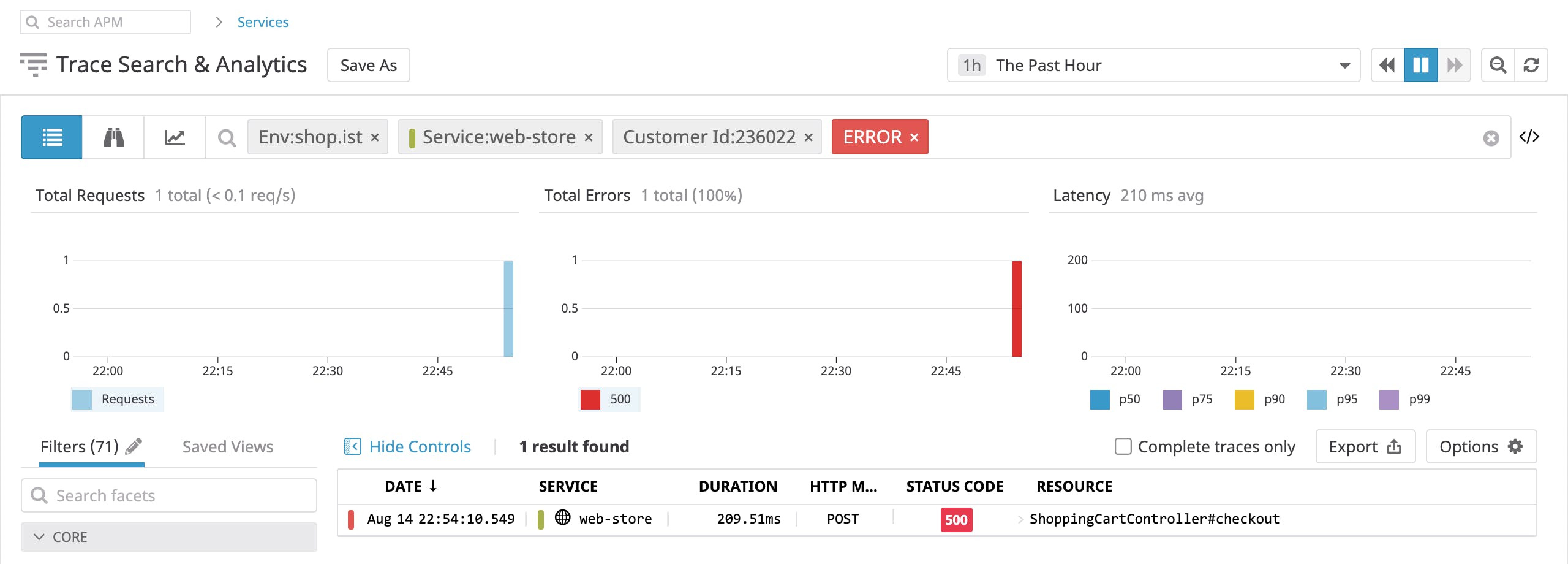The height and width of the screenshot is (564, 1568).
Task: Click the Save As button
Action: tap(367, 64)
